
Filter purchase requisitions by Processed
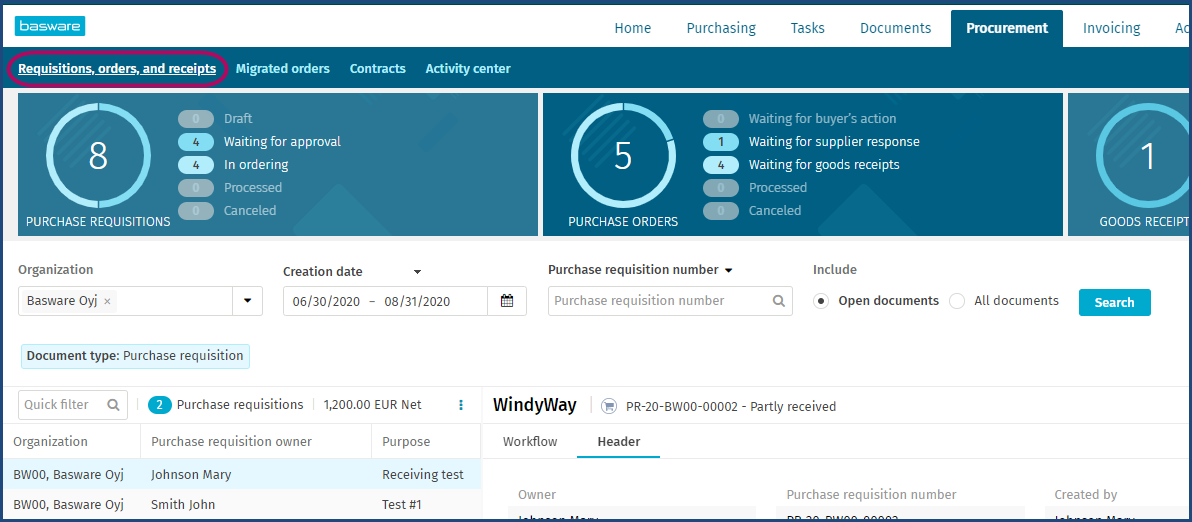coord(230,187)
